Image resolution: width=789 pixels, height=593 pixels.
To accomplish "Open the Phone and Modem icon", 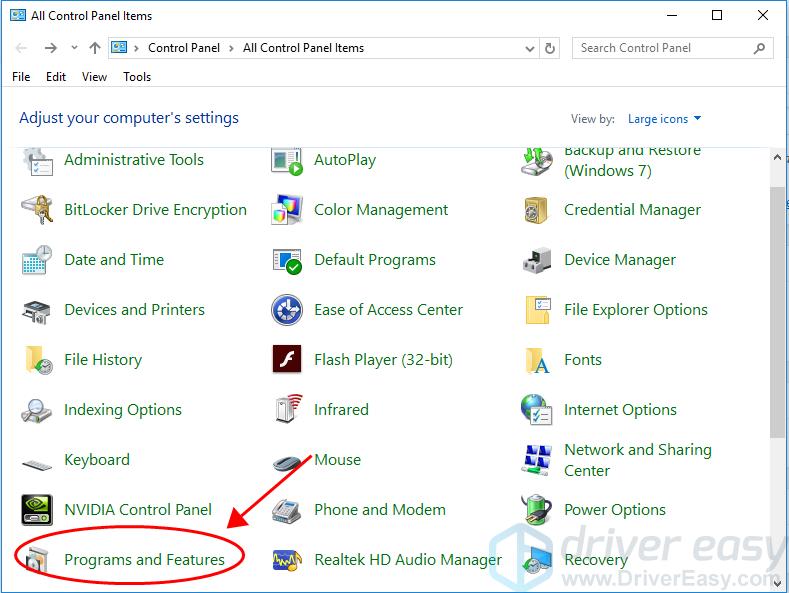I will coord(287,510).
